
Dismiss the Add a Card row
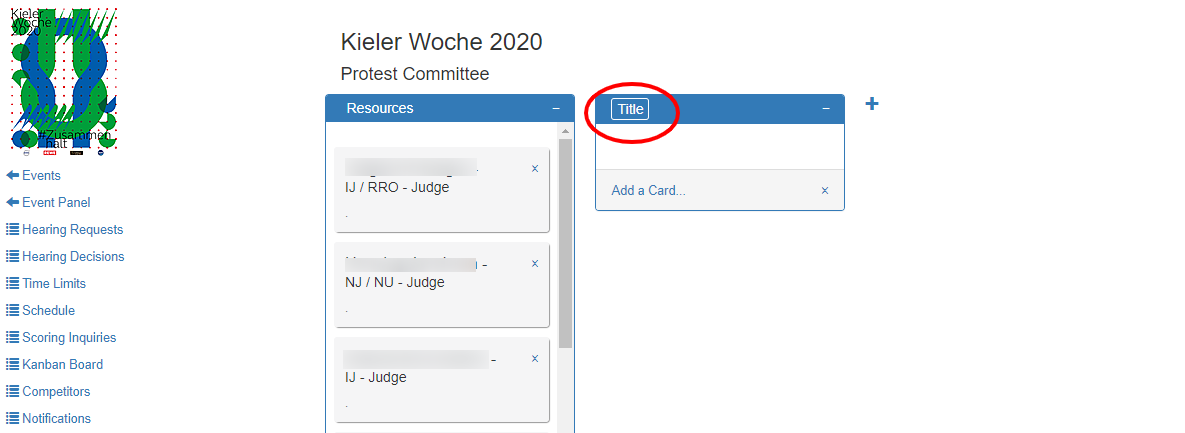pyautogui.click(x=825, y=190)
